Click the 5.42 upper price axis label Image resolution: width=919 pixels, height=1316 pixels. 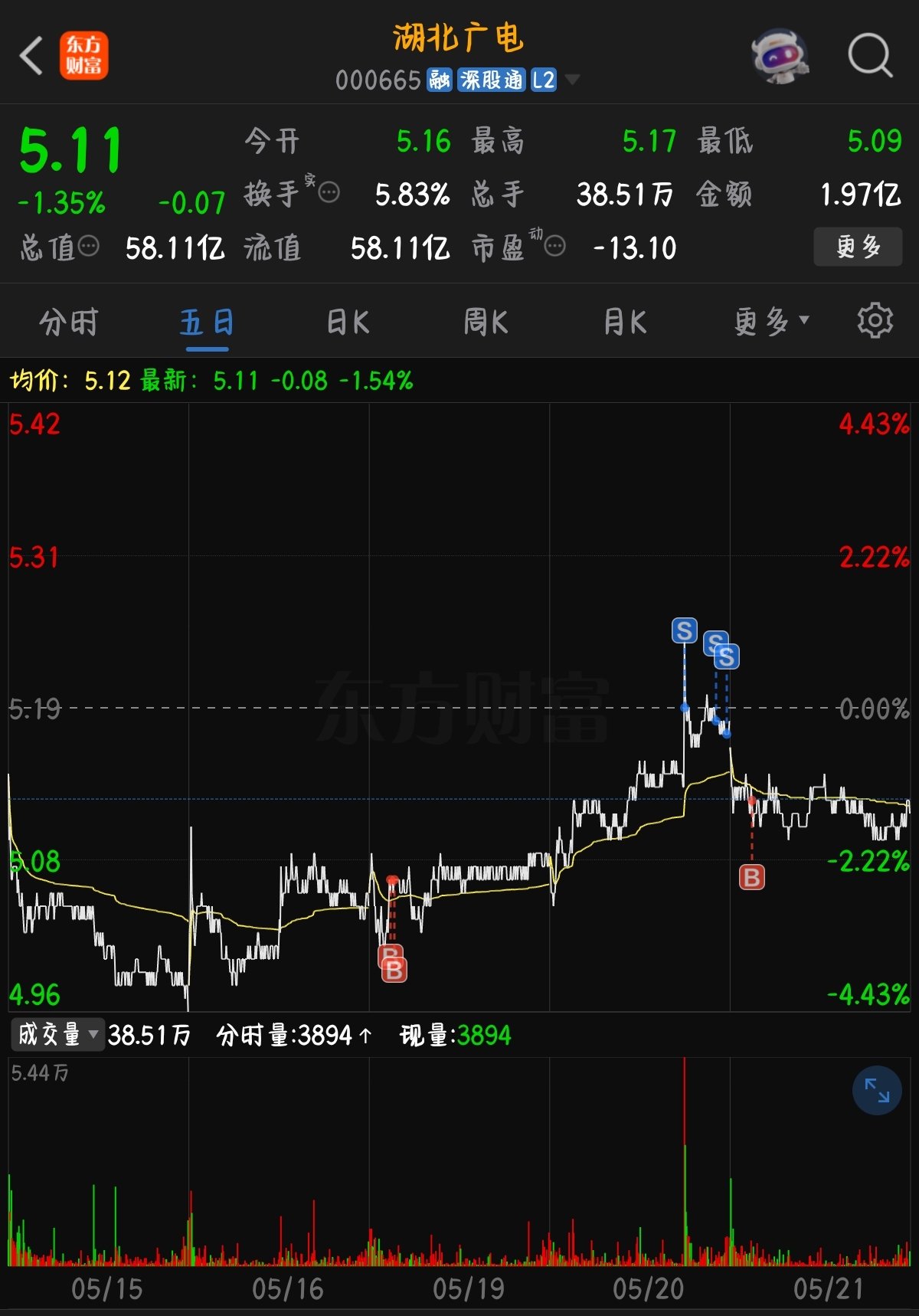34,424
